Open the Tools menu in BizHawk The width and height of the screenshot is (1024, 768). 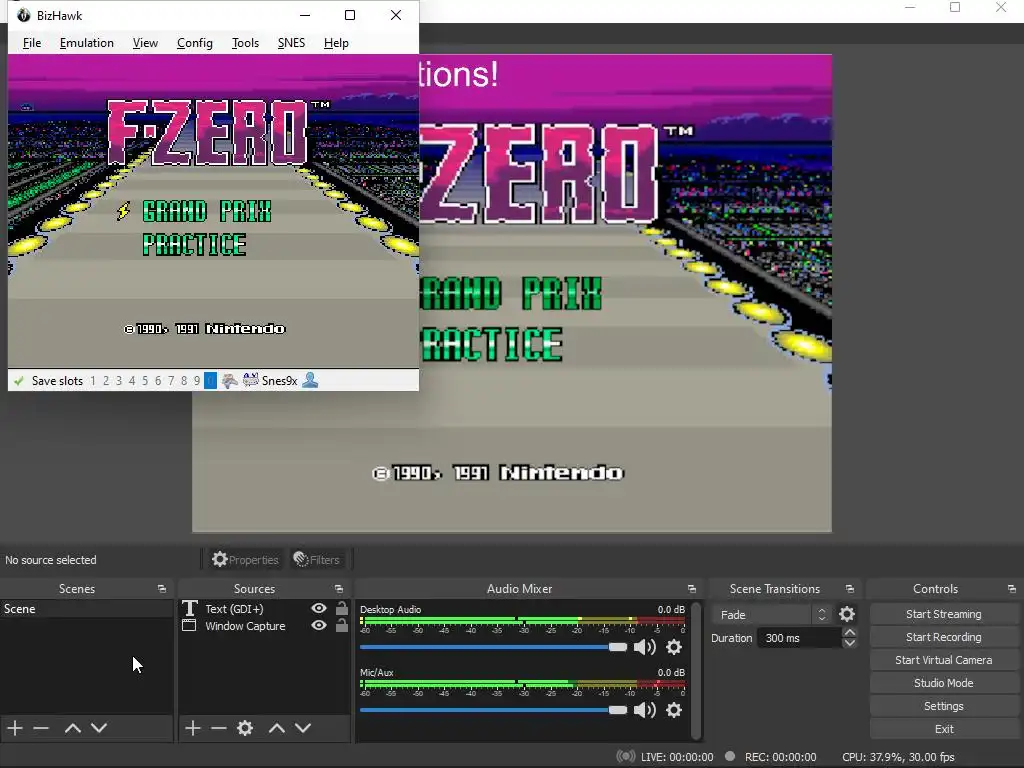245,43
